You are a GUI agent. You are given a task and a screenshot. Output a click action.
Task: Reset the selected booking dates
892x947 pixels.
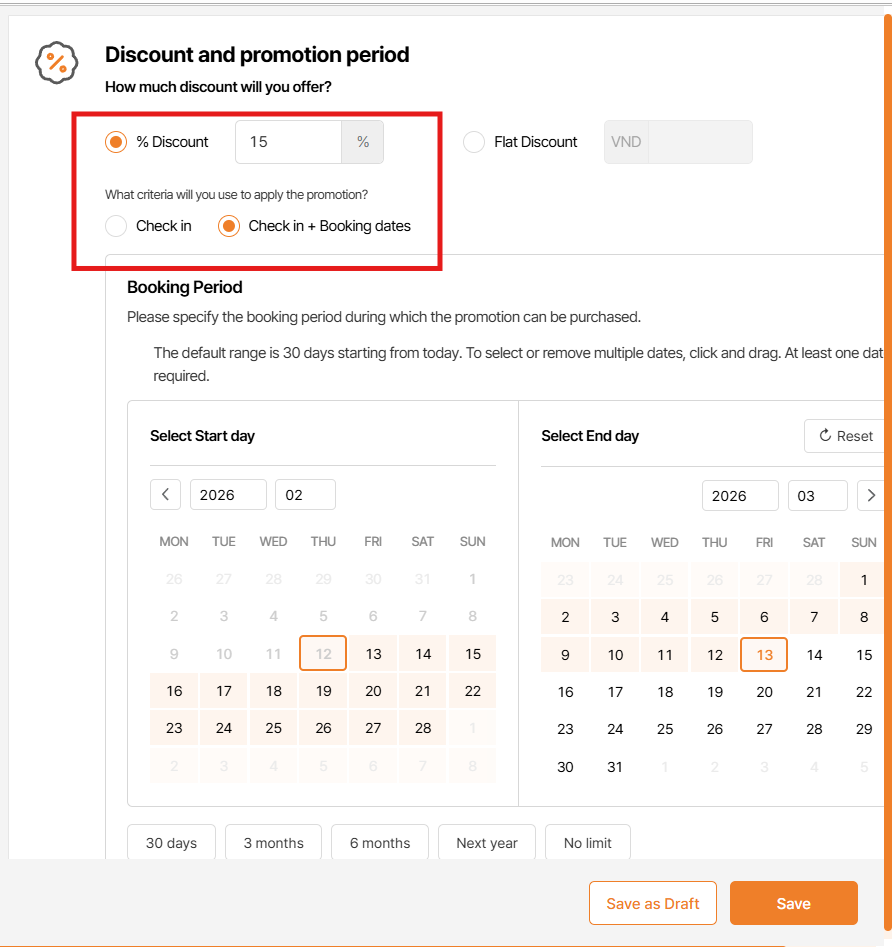(846, 436)
